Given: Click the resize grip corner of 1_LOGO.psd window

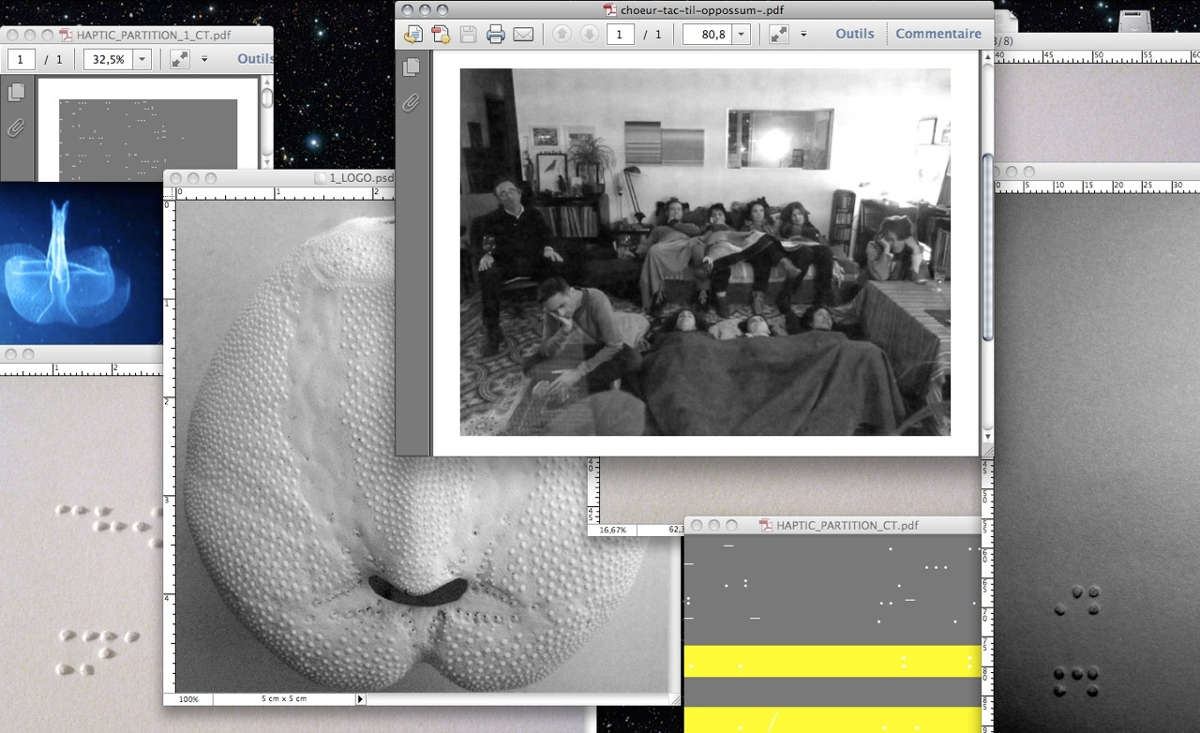Looking at the screenshot, I should (x=674, y=699).
